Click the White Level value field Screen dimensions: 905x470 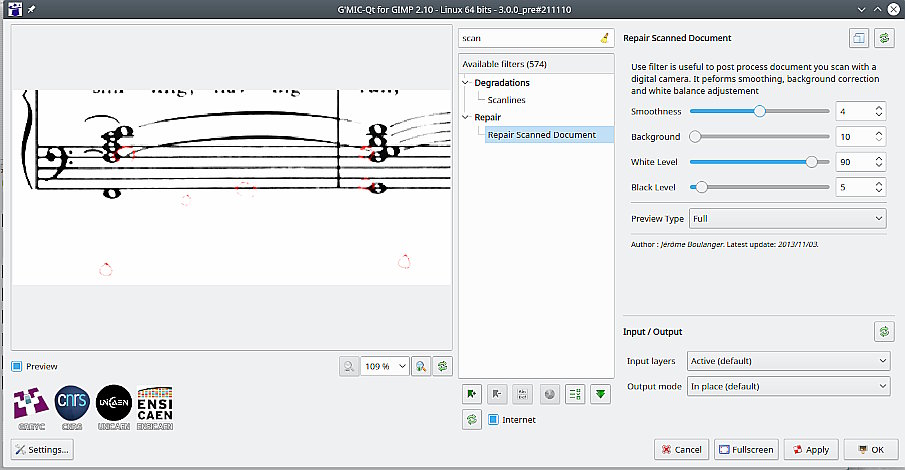pos(854,162)
